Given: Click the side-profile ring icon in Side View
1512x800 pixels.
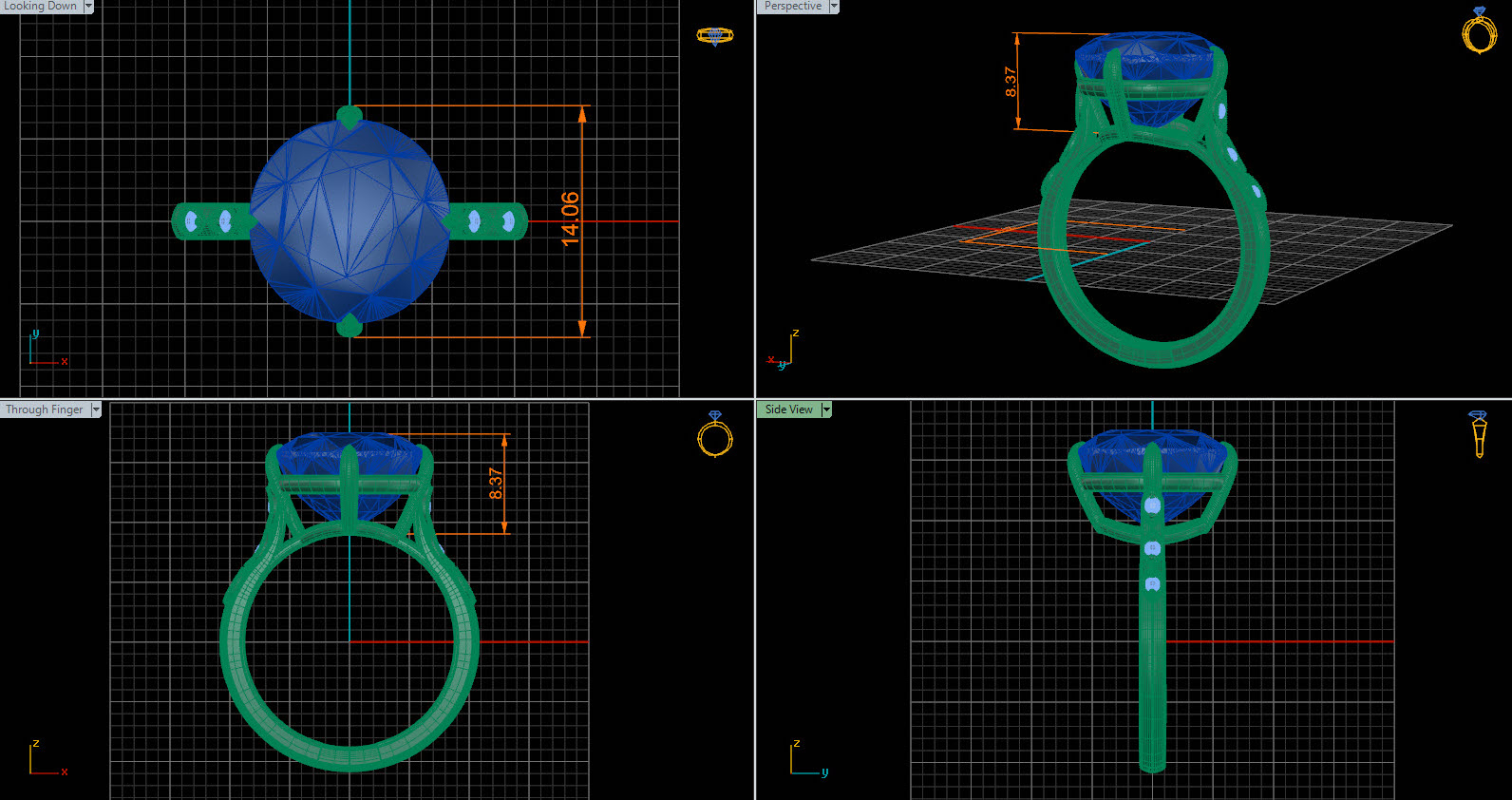Looking at the screenshot, I should (1478, 433).
